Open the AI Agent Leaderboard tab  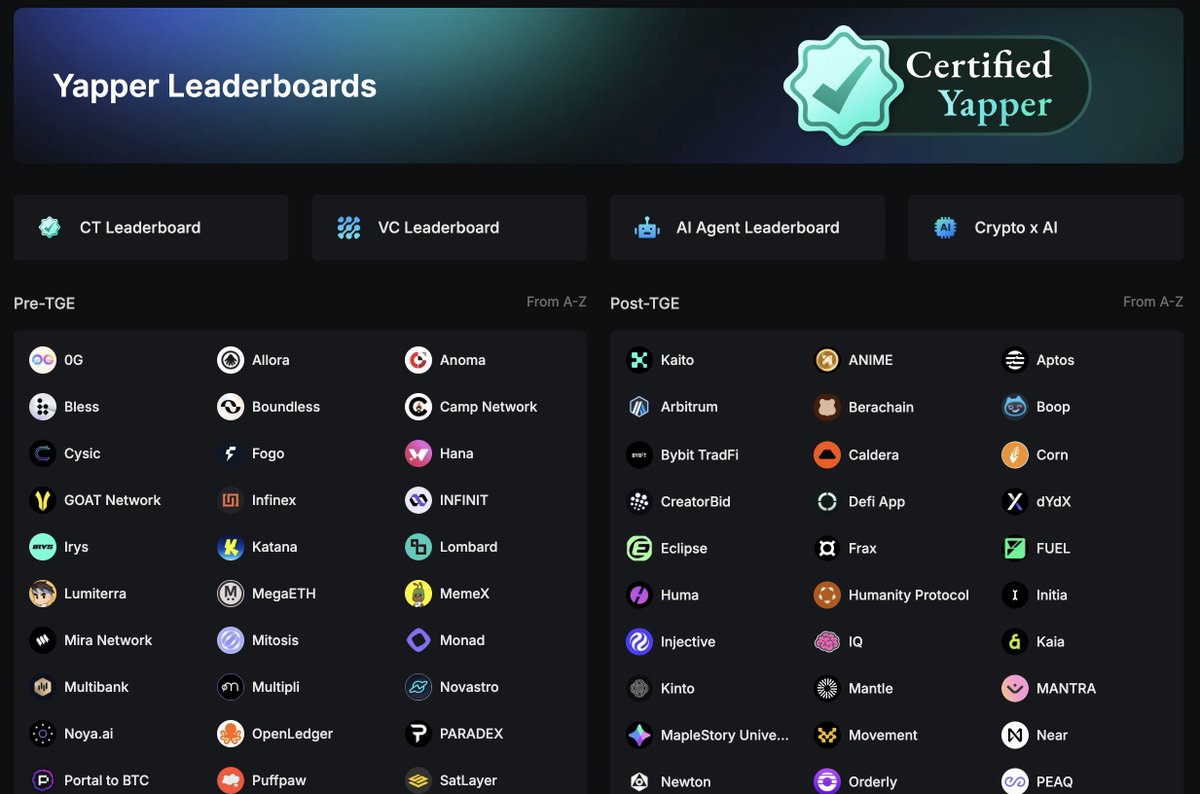point(747,228)
